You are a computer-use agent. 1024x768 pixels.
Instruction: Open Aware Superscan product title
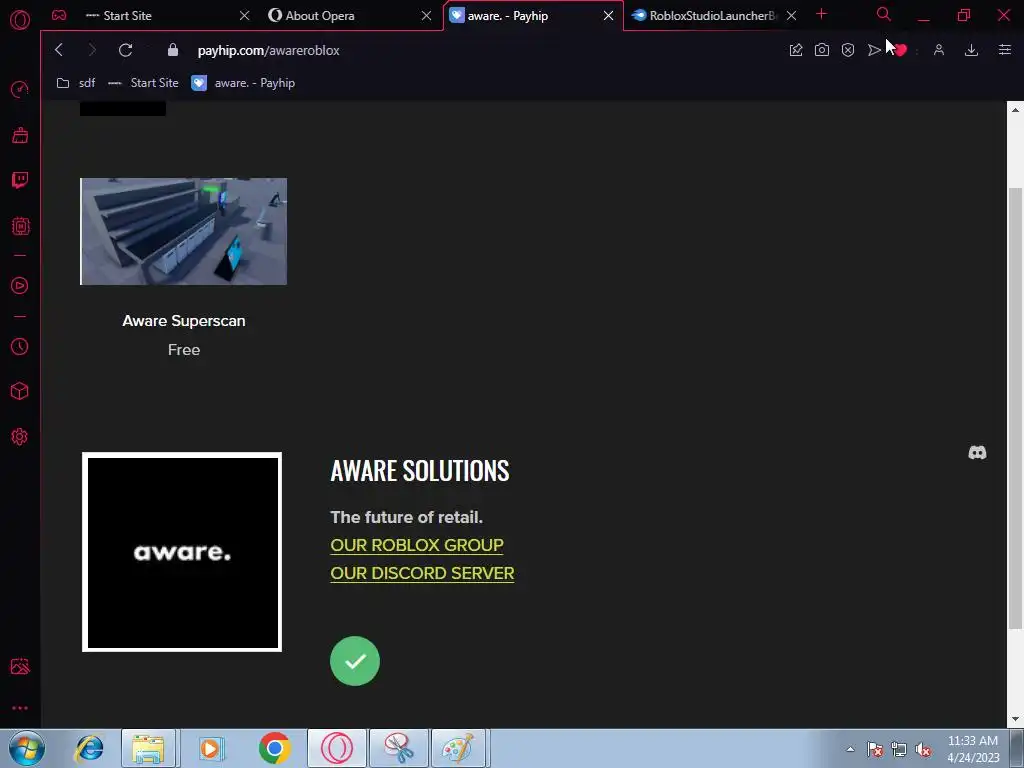pyautogui.click(x=184, y=321)
